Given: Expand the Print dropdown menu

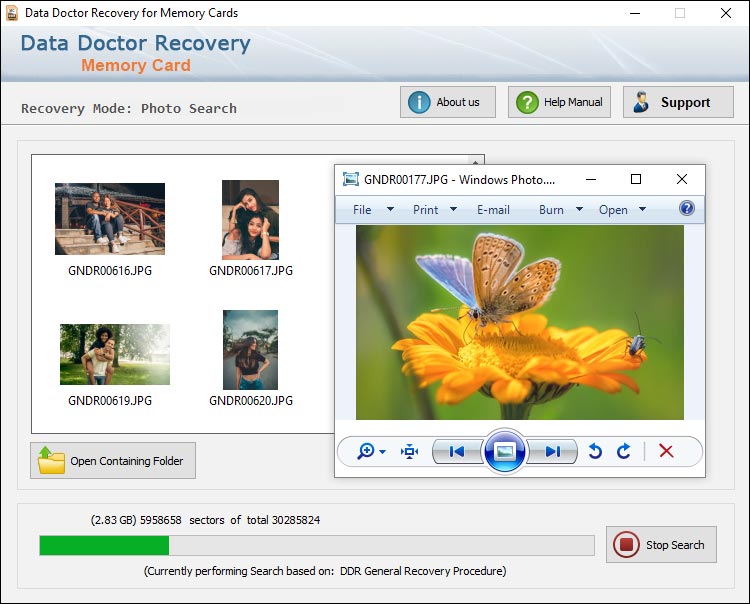Looking at the screenshot, I should click(434, 210).
